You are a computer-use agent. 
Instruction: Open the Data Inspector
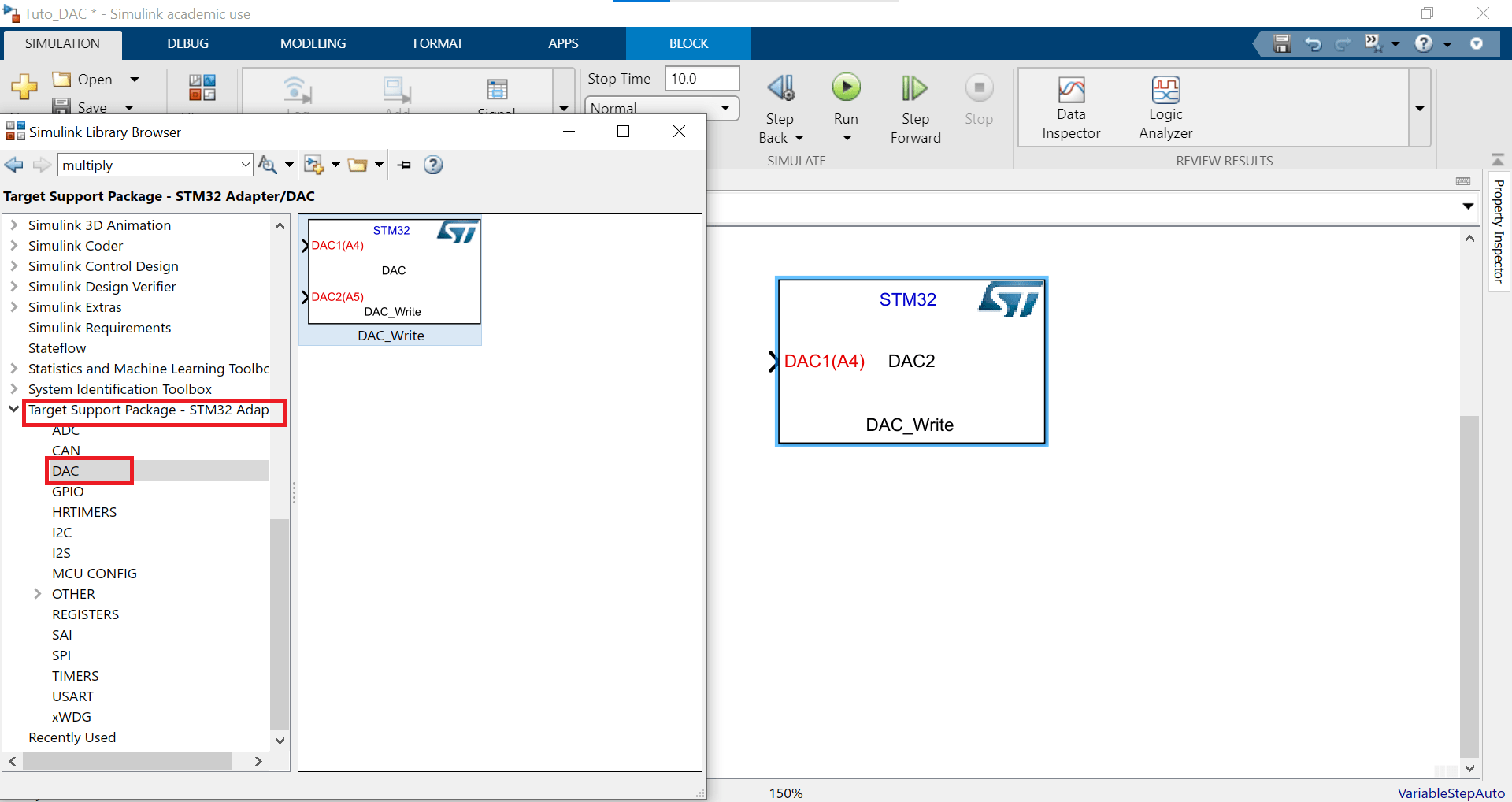click(1071, 109)
